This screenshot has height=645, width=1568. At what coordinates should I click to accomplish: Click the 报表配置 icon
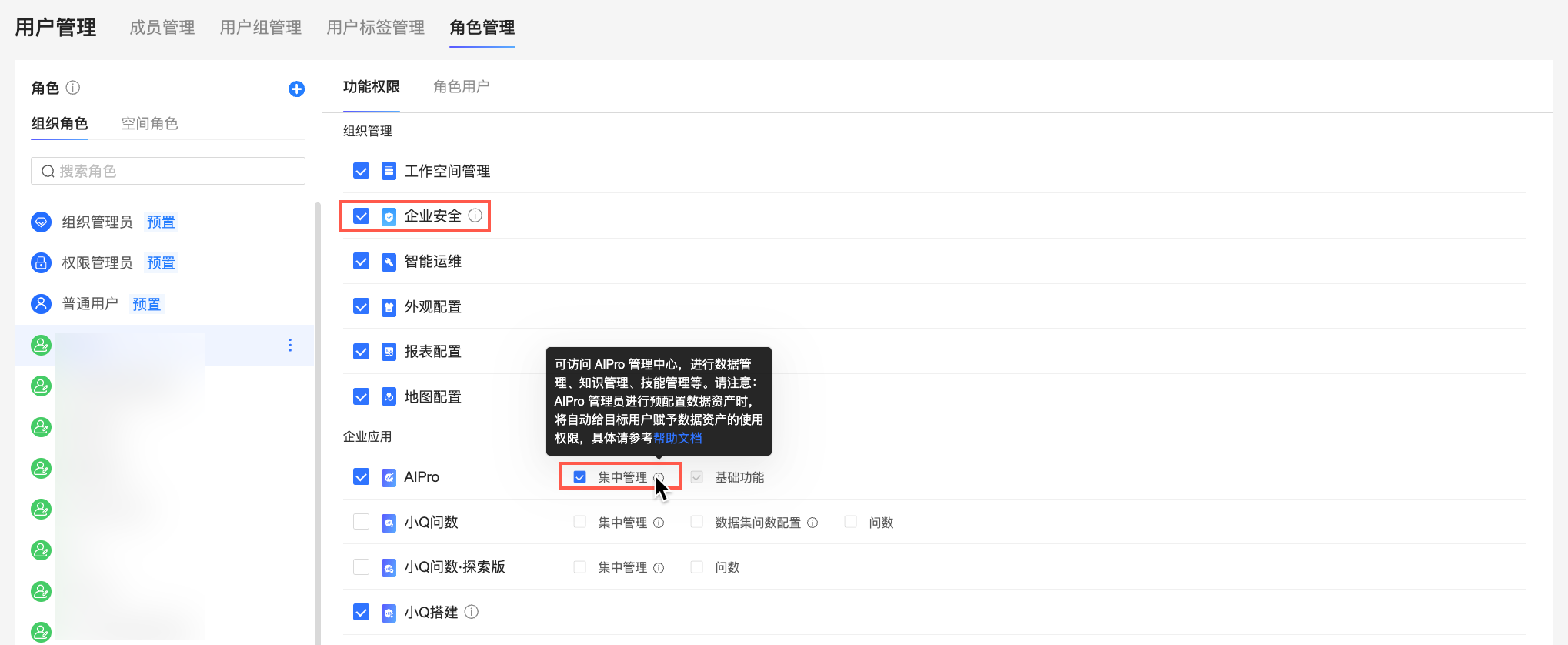click(389, 352)
